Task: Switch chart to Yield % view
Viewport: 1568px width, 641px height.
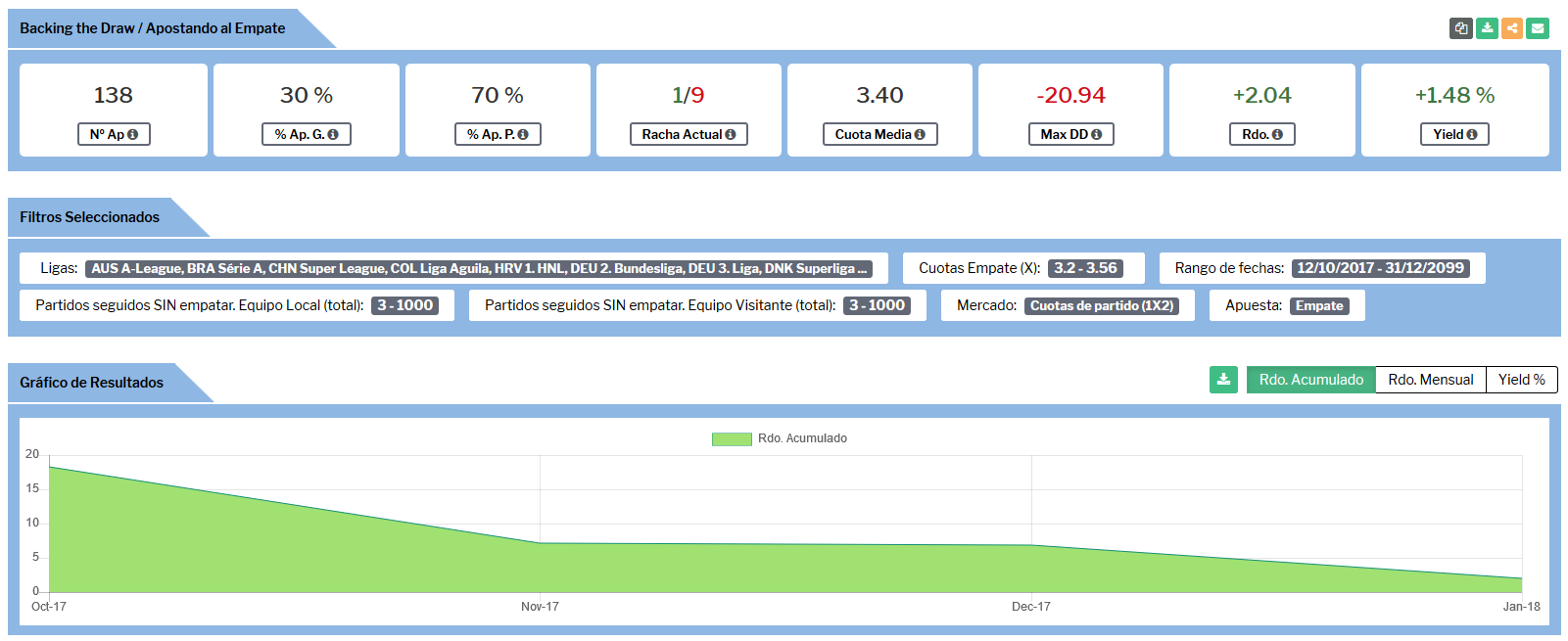Action: [x=1521, y=380]
